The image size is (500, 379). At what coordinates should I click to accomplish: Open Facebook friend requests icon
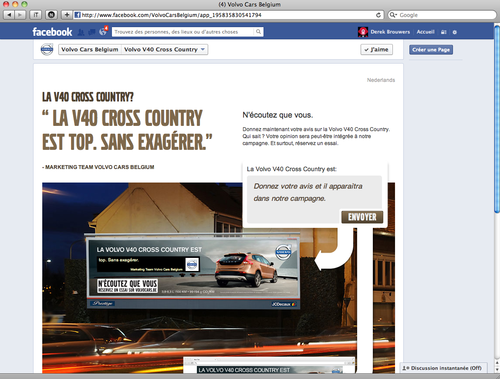tap(81, 32)
